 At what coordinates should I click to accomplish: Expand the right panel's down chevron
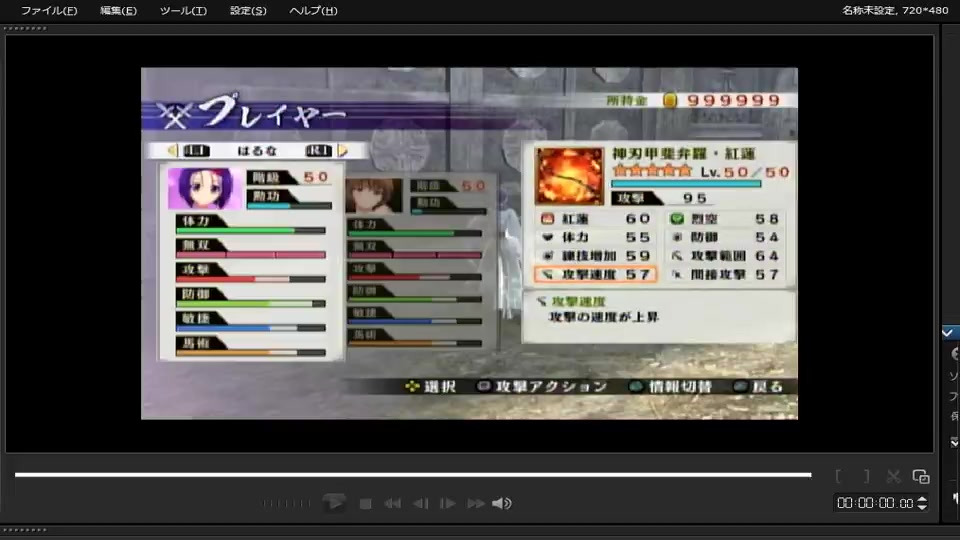(x=954, y=442)
